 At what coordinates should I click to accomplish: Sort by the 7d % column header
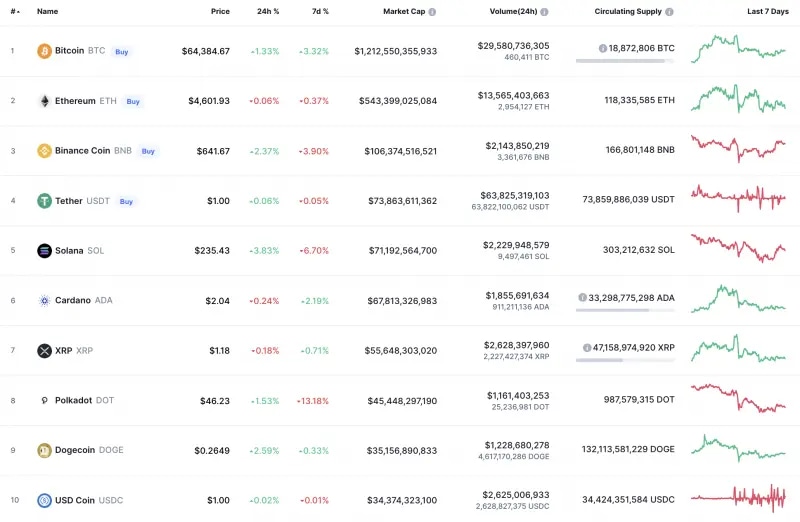point(319,12)
